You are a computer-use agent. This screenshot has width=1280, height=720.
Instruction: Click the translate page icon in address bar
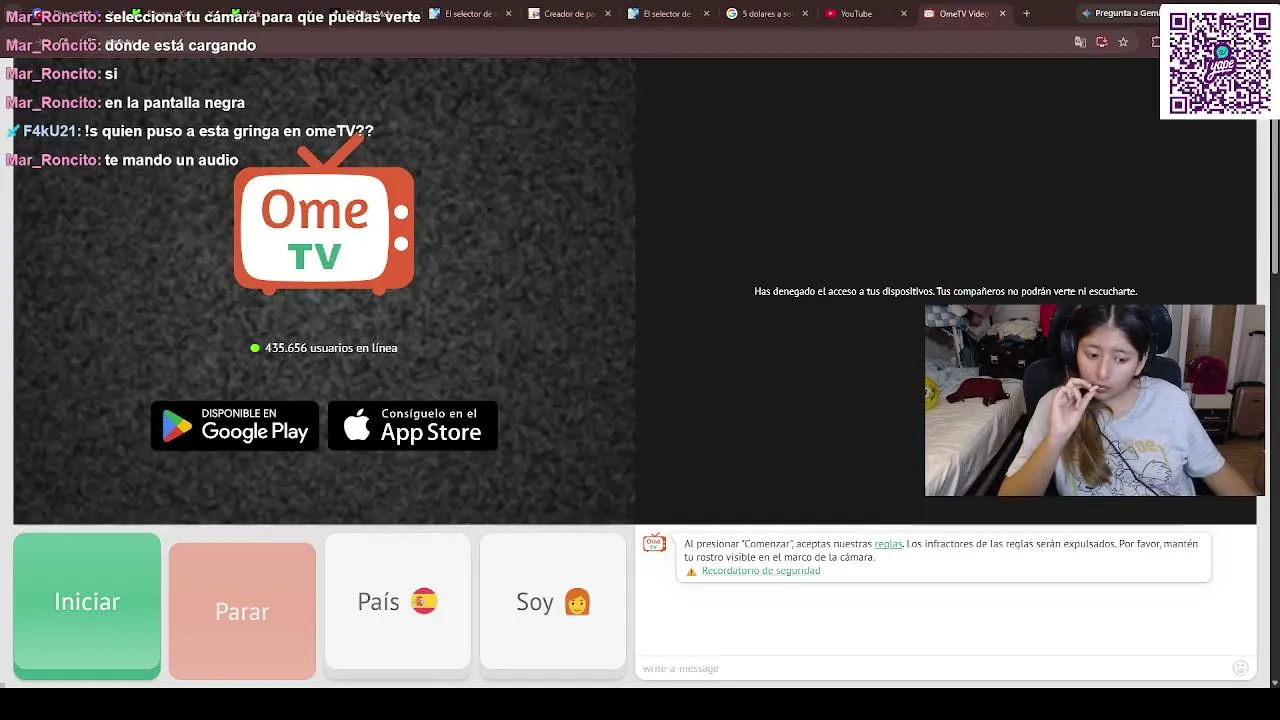(x=1080, y=42)
